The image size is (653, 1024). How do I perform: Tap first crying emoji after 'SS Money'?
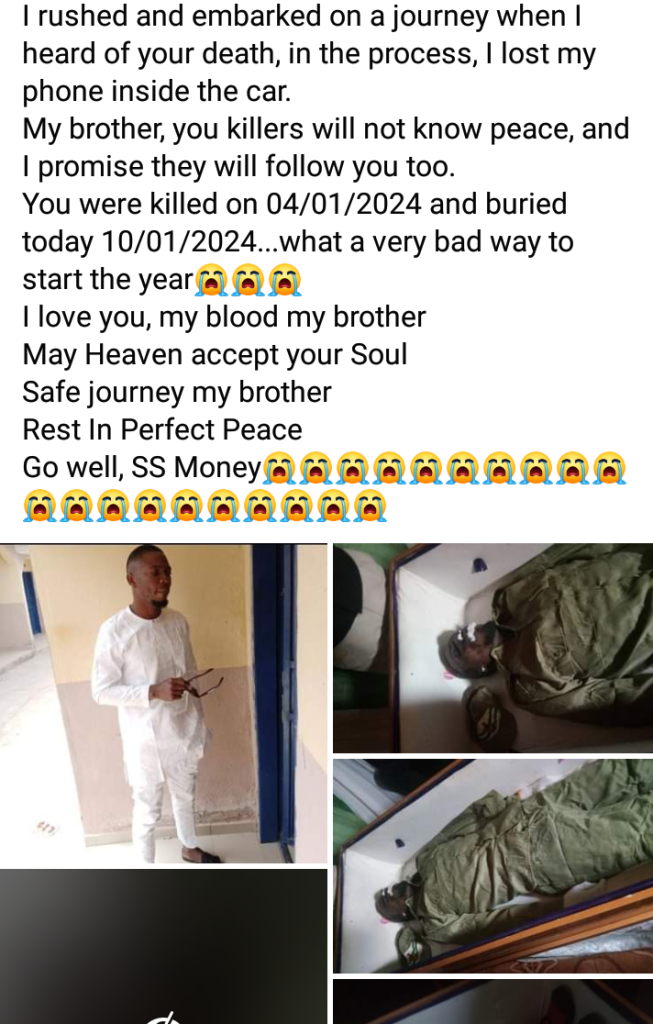tap(279, 468)
